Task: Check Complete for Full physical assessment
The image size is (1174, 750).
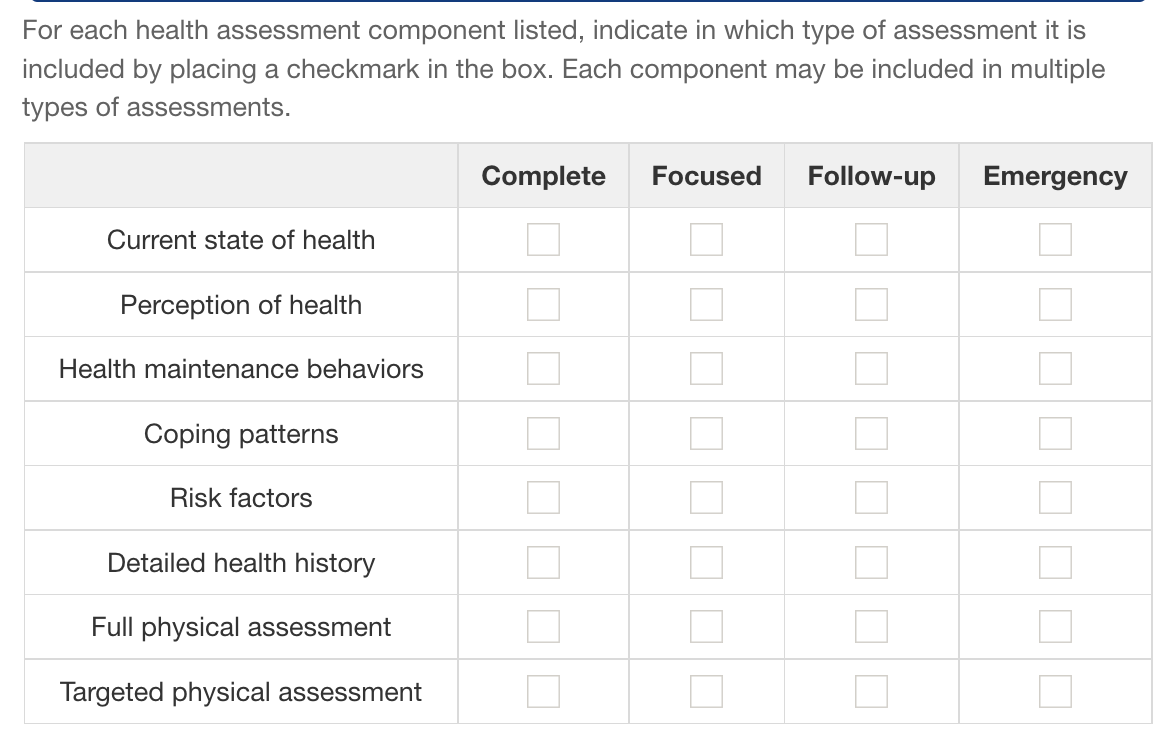Action: click(x=543, y=626)
